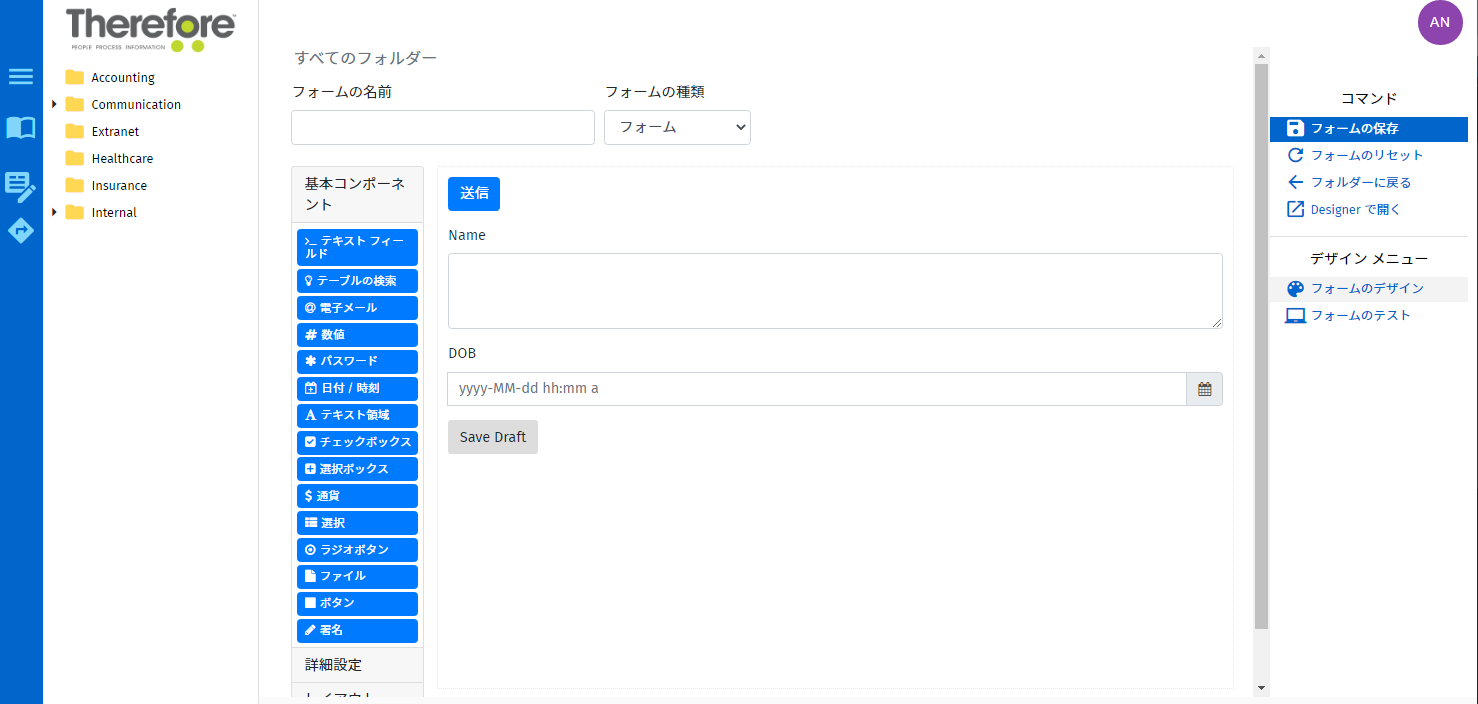Click the Accounting folder icon
1478x704 pixels.
(x=74, y=77)
